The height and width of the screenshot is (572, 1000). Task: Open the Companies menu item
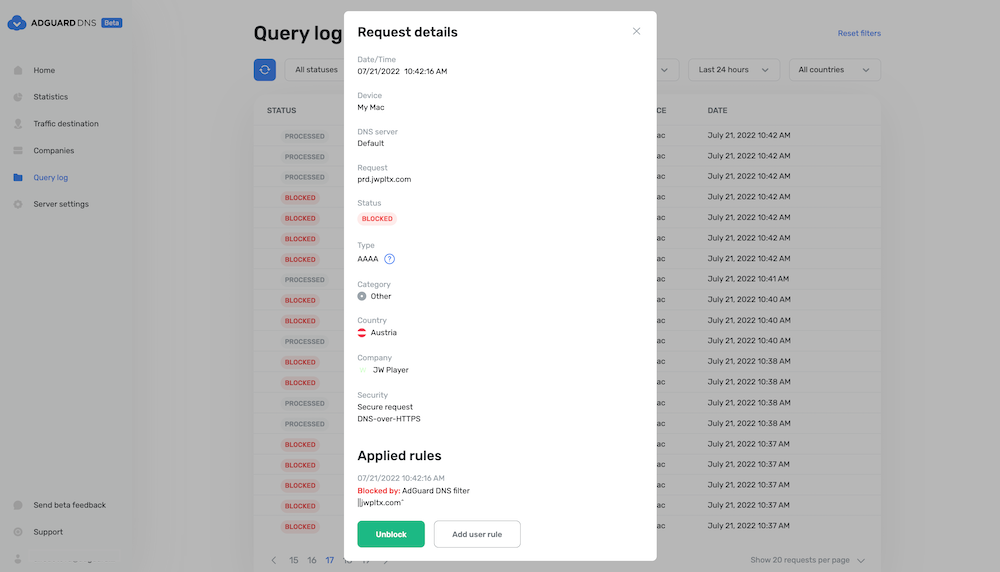[54, 150]
